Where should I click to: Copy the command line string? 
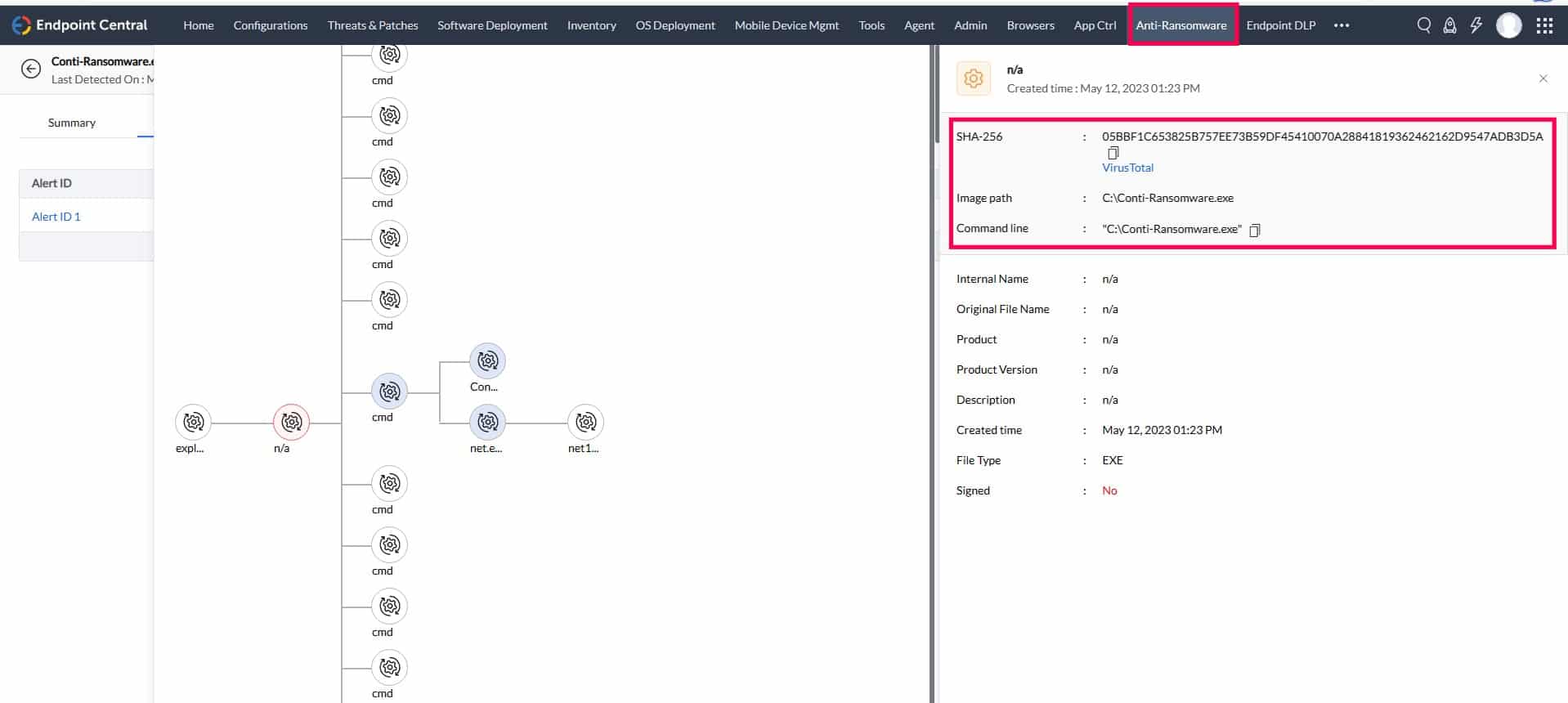[x=1255, y=230]
